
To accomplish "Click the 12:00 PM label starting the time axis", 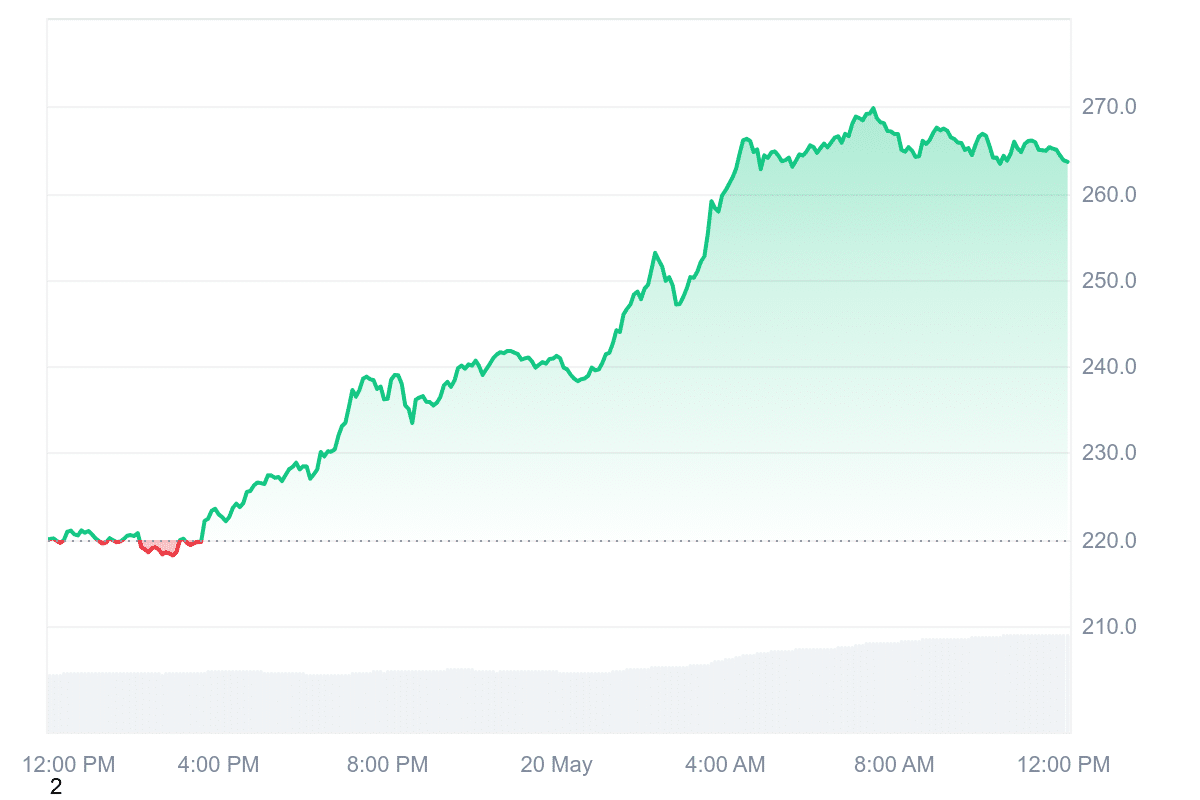I will (x=69, y=765).
